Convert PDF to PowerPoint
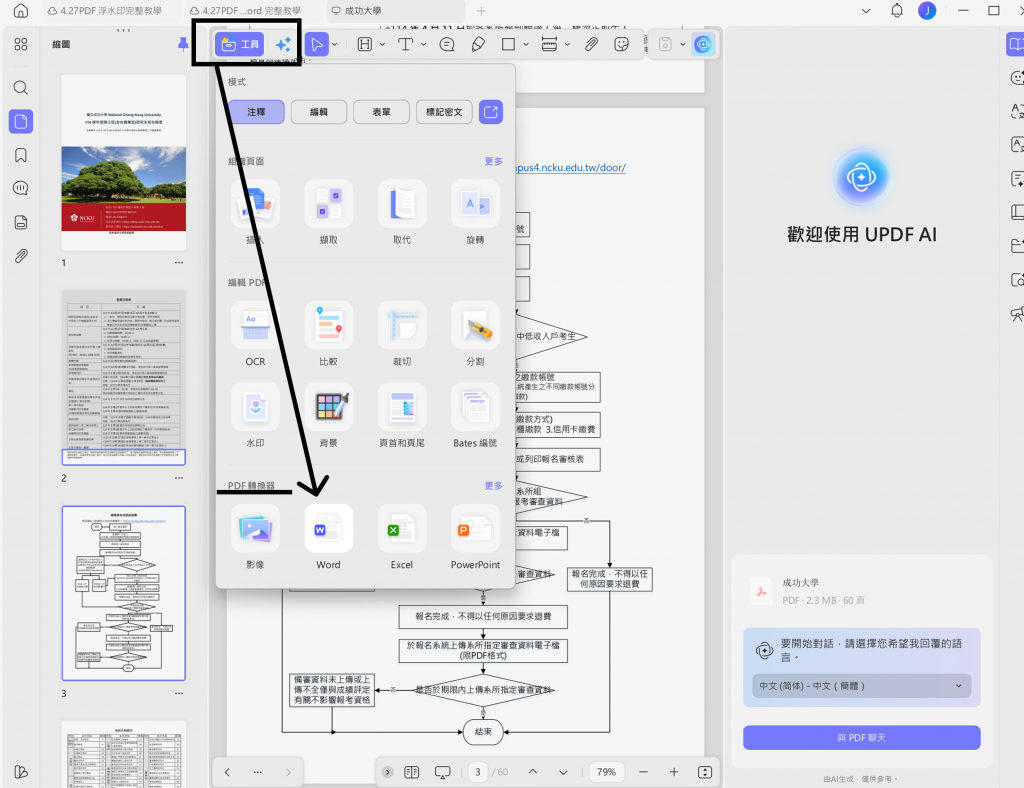This screenshot has width=1024, height=788. tap(475, 537)
